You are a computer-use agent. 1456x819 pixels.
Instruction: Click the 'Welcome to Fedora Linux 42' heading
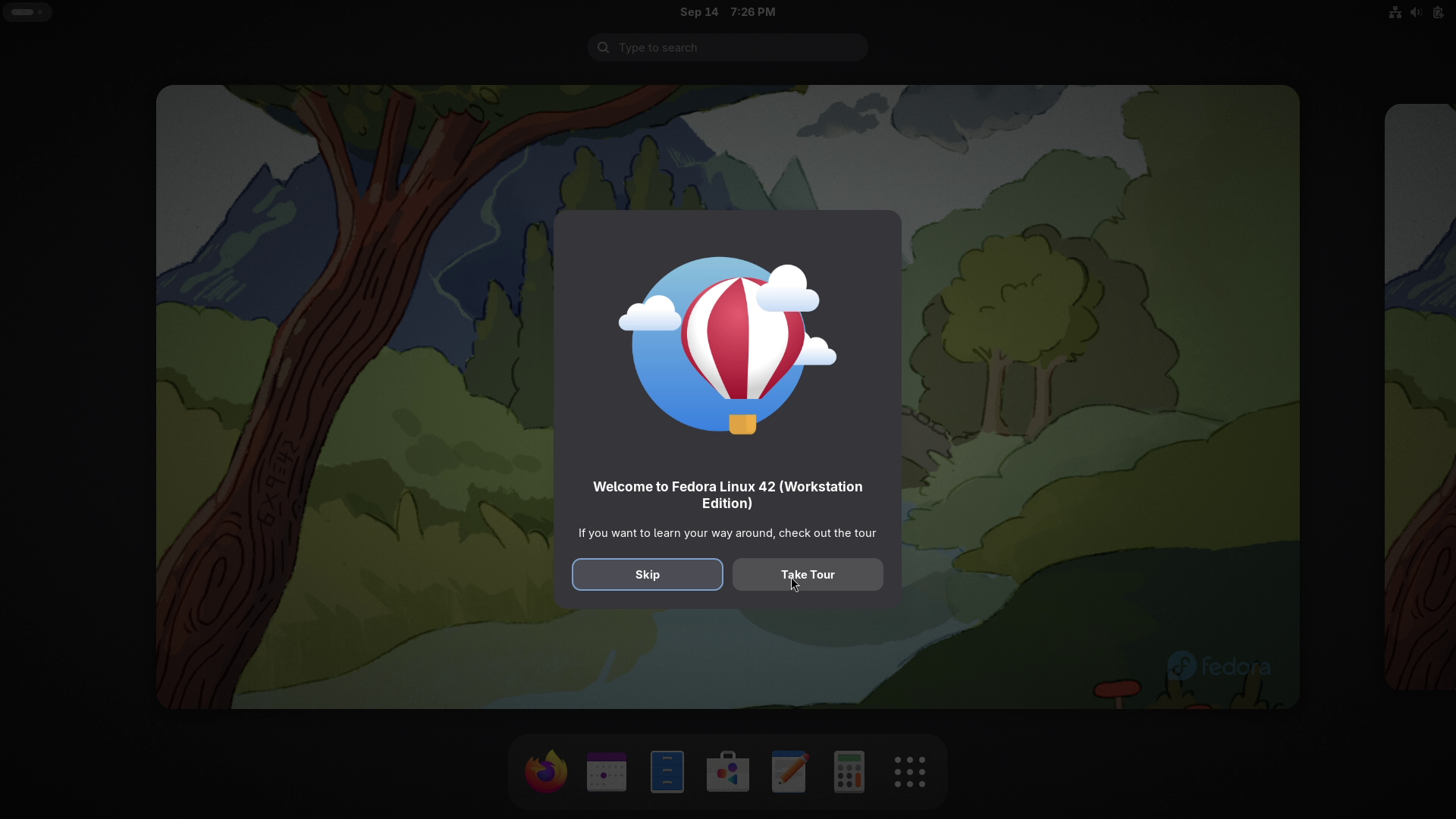pyautogui.click(x=728, y=495)
